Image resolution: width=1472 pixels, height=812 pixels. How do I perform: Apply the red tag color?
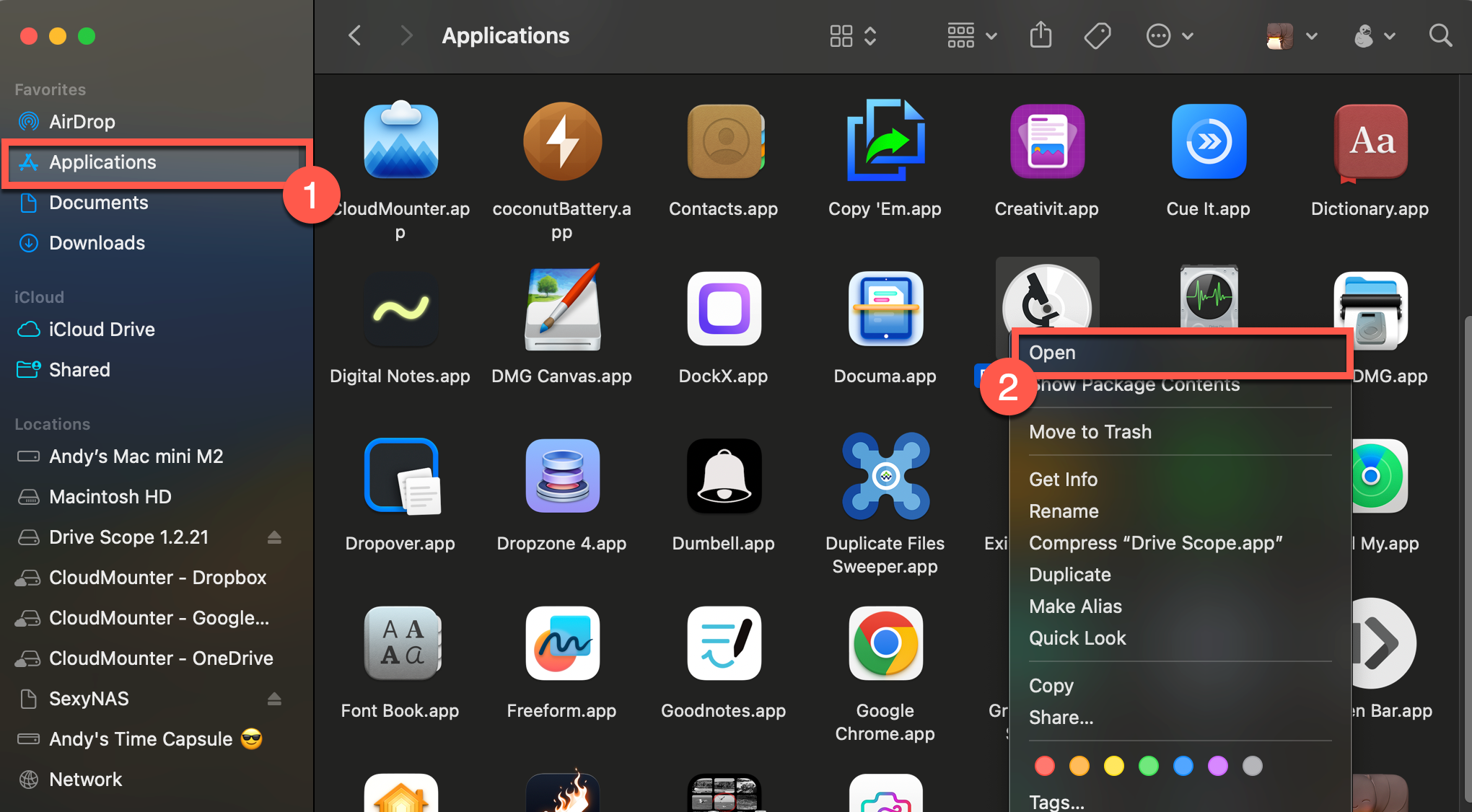pos(1044,766)
